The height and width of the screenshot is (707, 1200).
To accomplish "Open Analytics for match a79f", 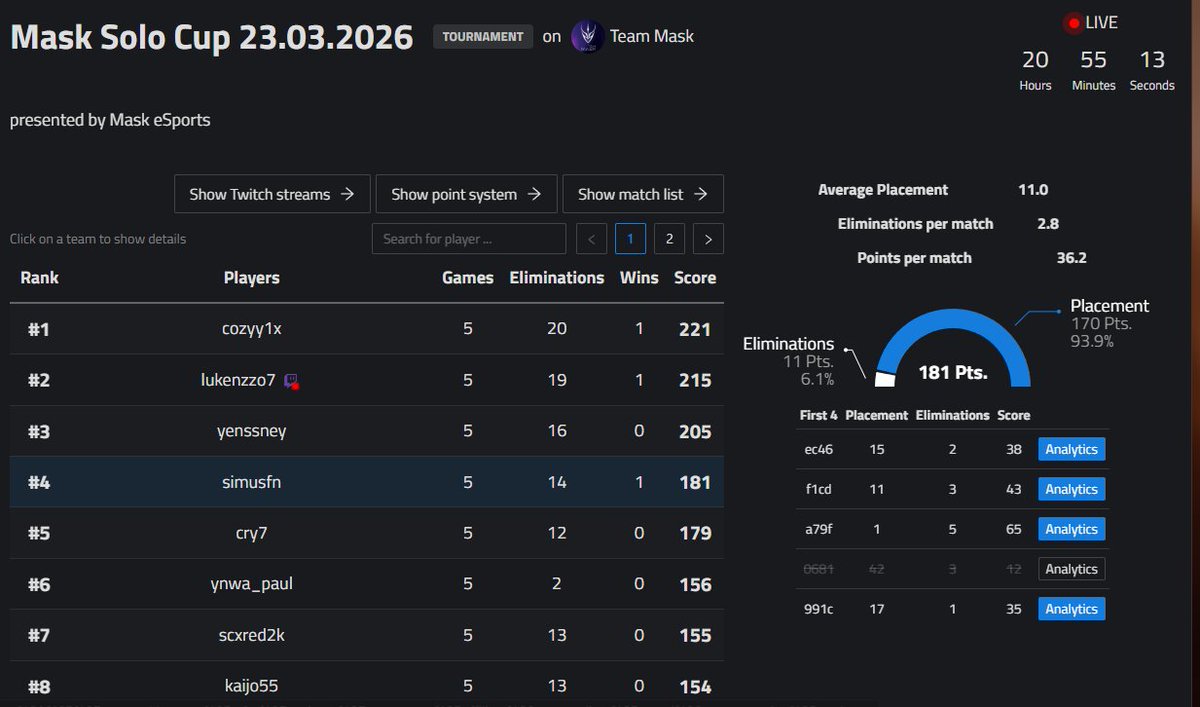I will [1071, 529].
